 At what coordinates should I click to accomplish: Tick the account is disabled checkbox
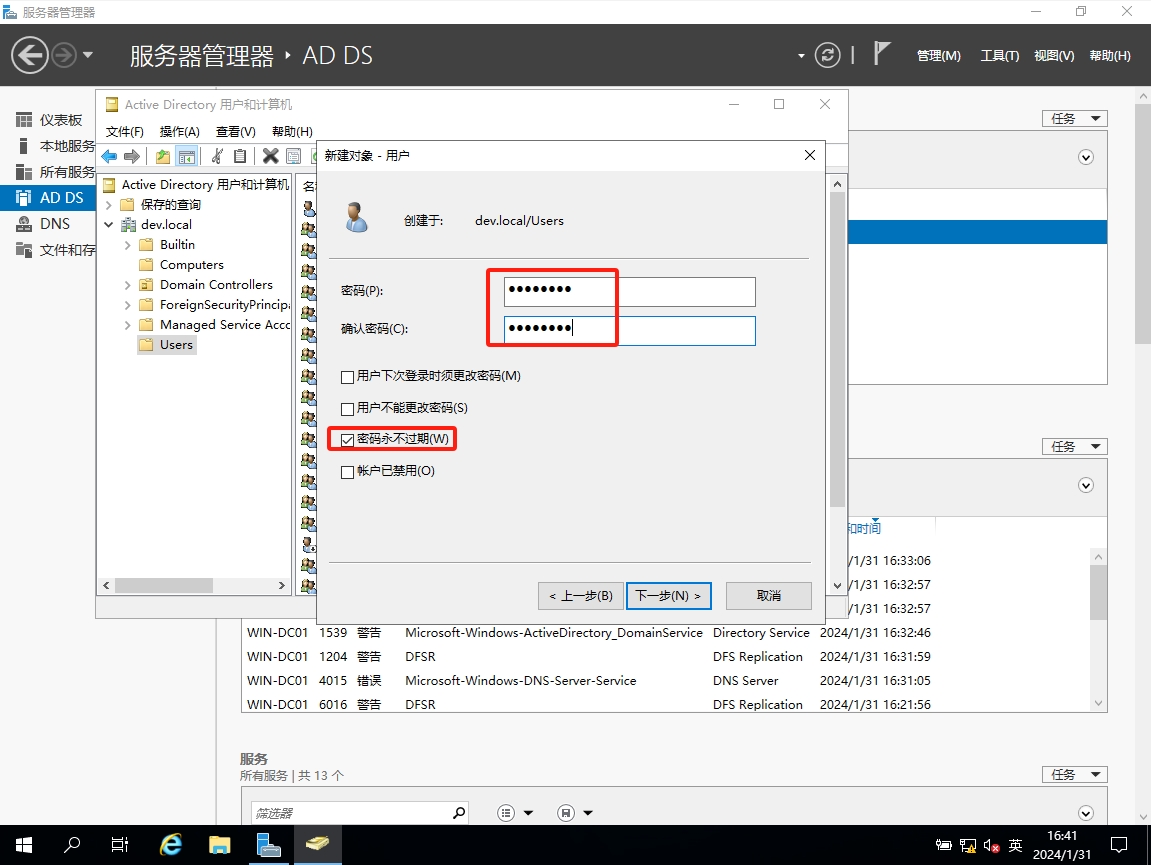coord(348,472)
